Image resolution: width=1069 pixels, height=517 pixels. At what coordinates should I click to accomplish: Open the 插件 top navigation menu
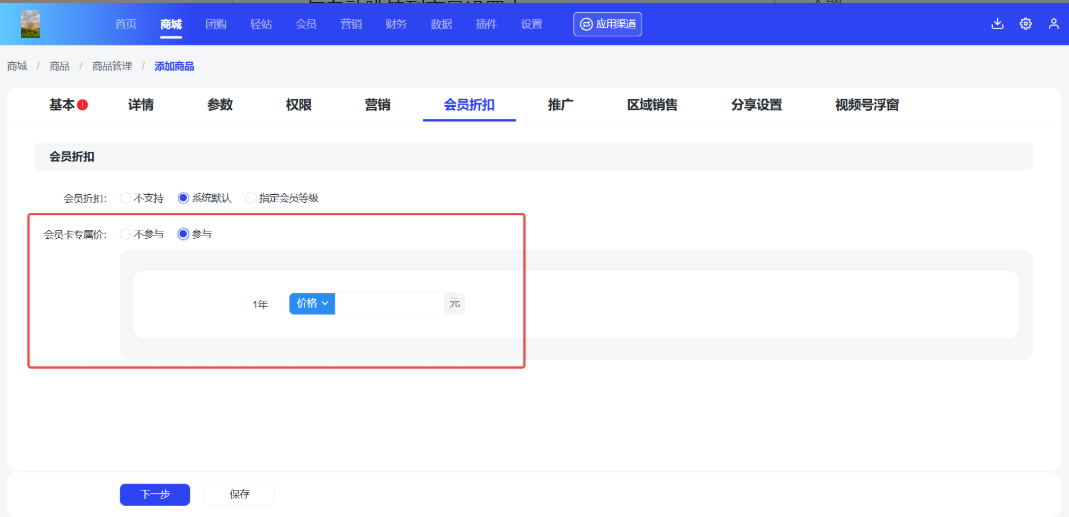(x=486, y=24)
